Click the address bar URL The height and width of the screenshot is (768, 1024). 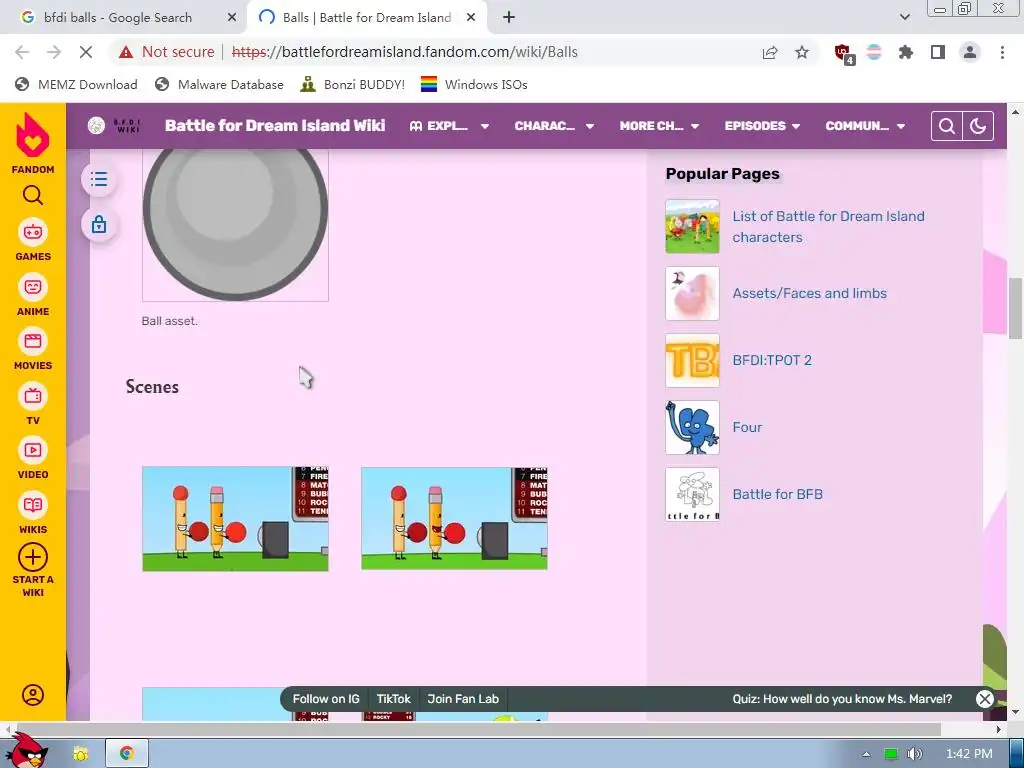tap(405, 52)
